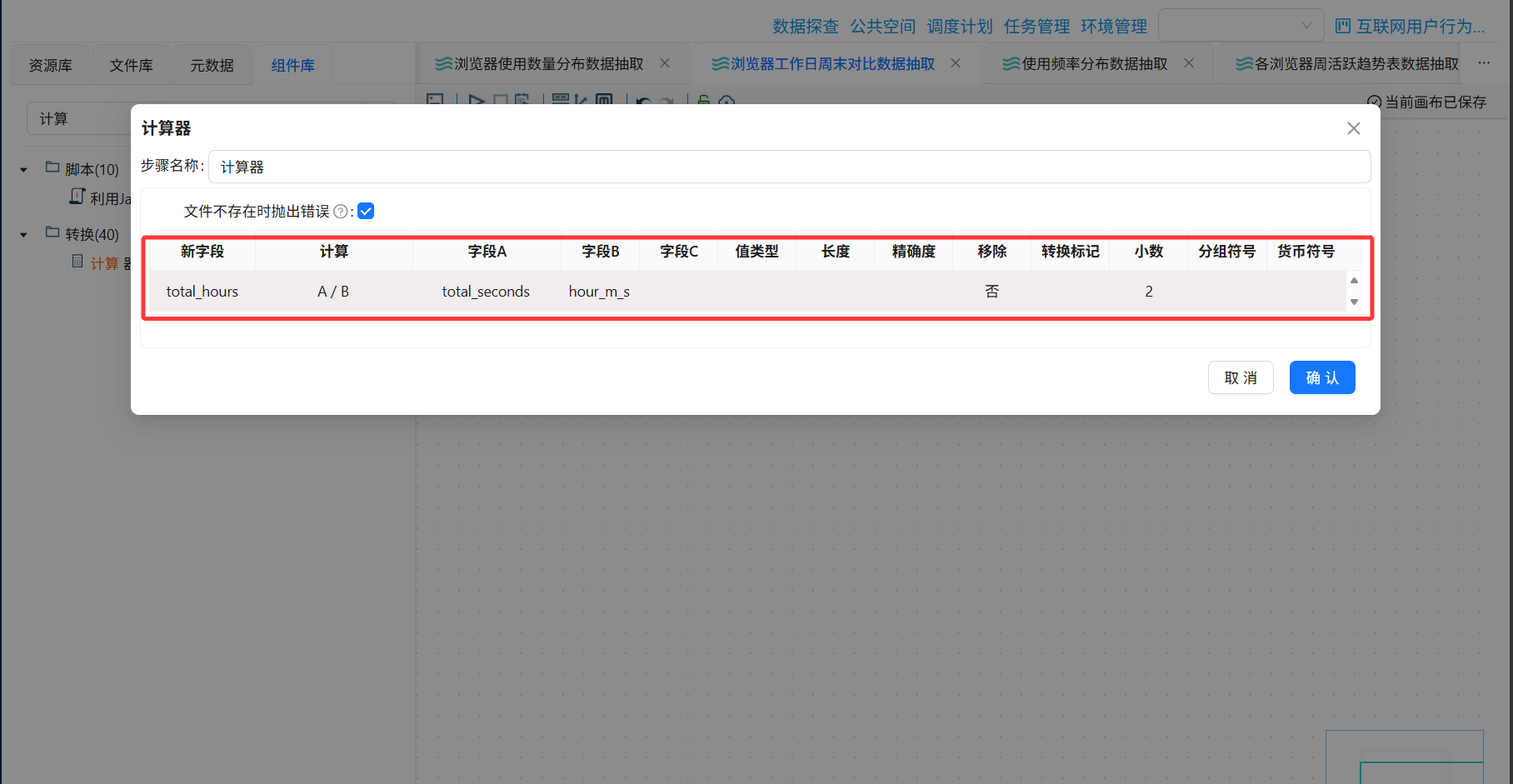Click the icon on 浏览器使用数量分布数据抽取 tab
Viewport: 1513px width, 784px height.
pos(443,64)
